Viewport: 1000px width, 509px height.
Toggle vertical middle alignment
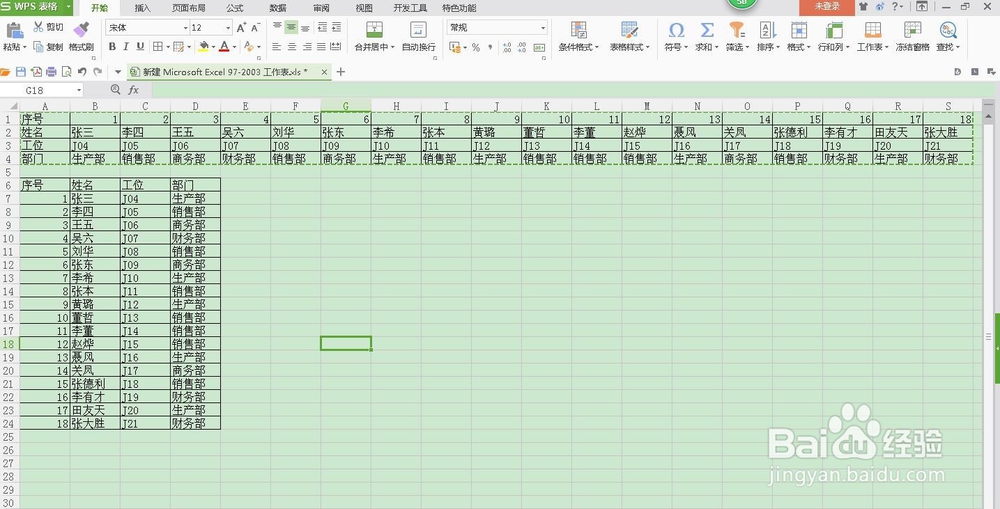pos(291,27)
